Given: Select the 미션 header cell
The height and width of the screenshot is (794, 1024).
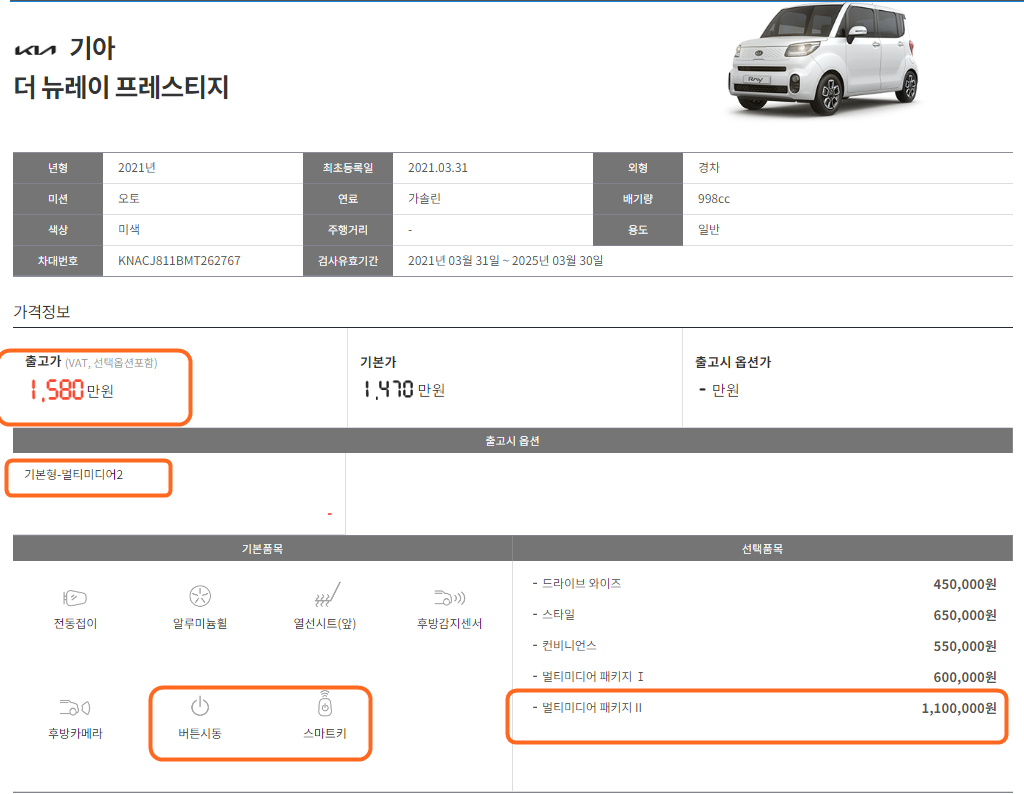Looking at the screenshot, I should 57,198.
